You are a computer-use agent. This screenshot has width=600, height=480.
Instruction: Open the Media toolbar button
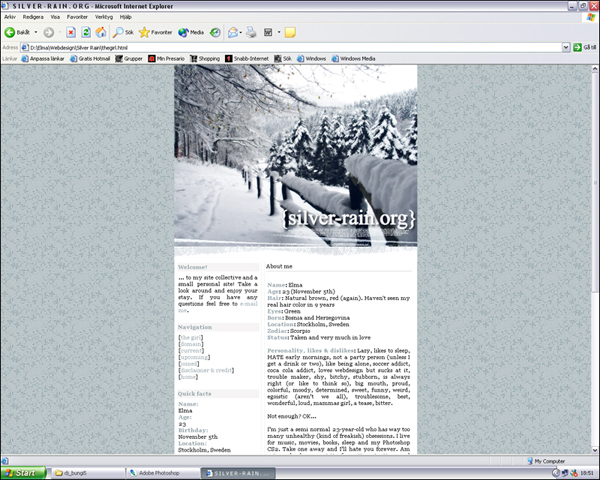(x=191, y=33)
